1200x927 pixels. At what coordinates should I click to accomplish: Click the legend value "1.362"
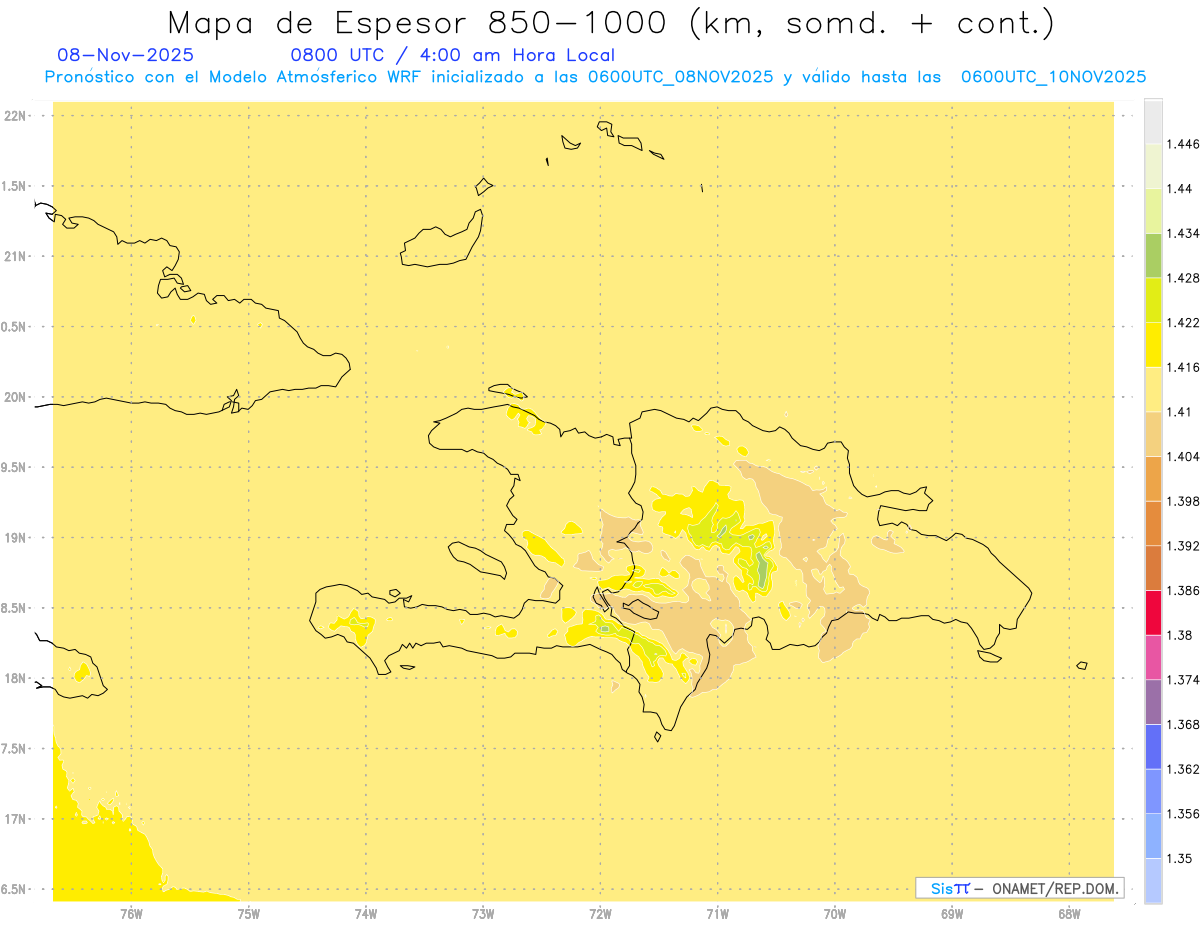click(x=1184, y=769)
